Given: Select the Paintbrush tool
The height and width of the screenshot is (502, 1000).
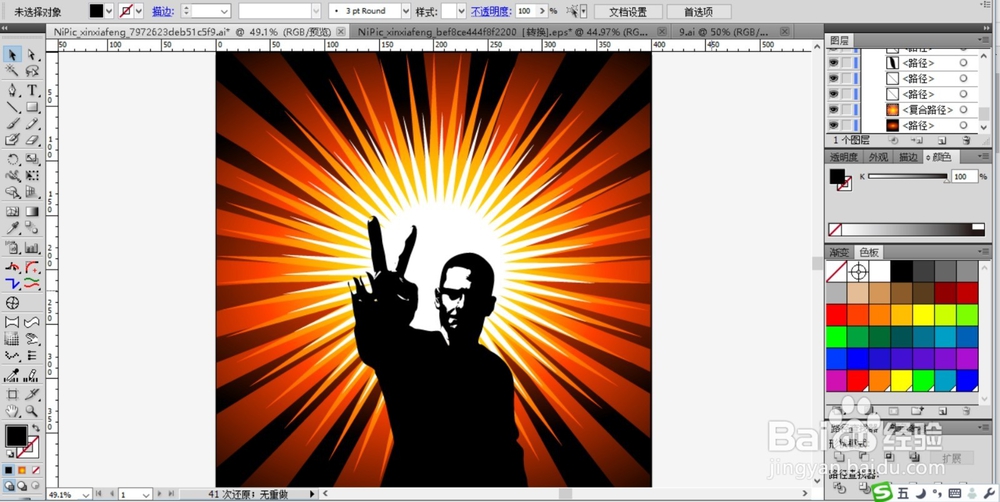Looking at the screenshot, I should [x=12, y=123].
